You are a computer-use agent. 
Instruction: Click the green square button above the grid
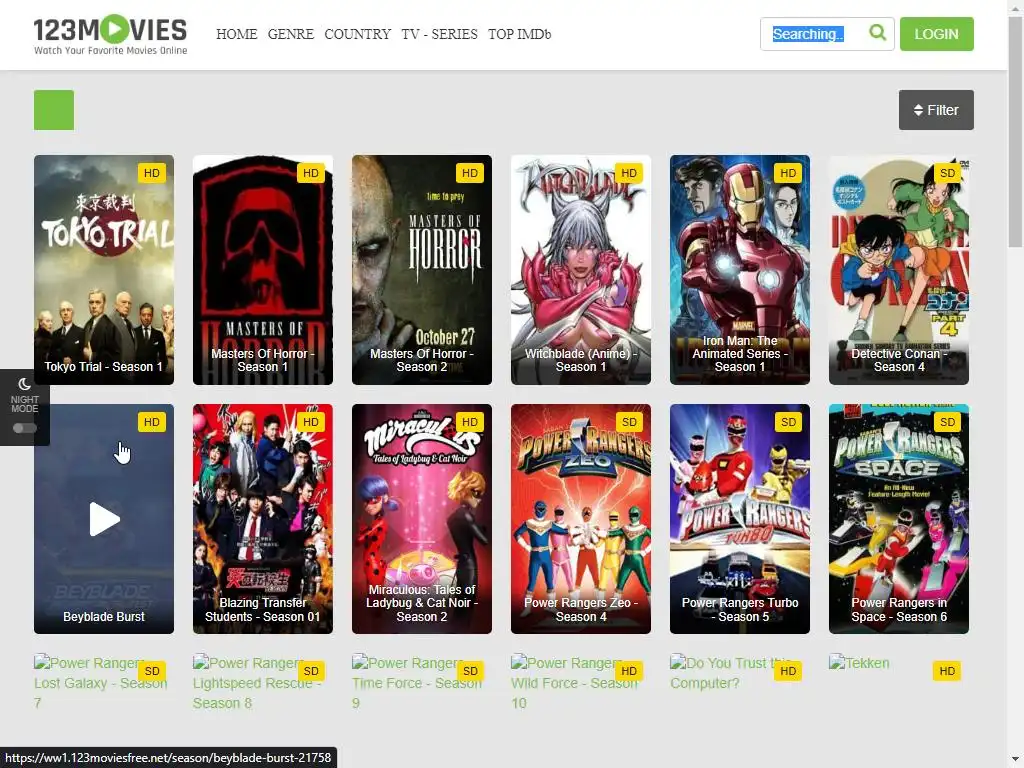coord(54,110)
